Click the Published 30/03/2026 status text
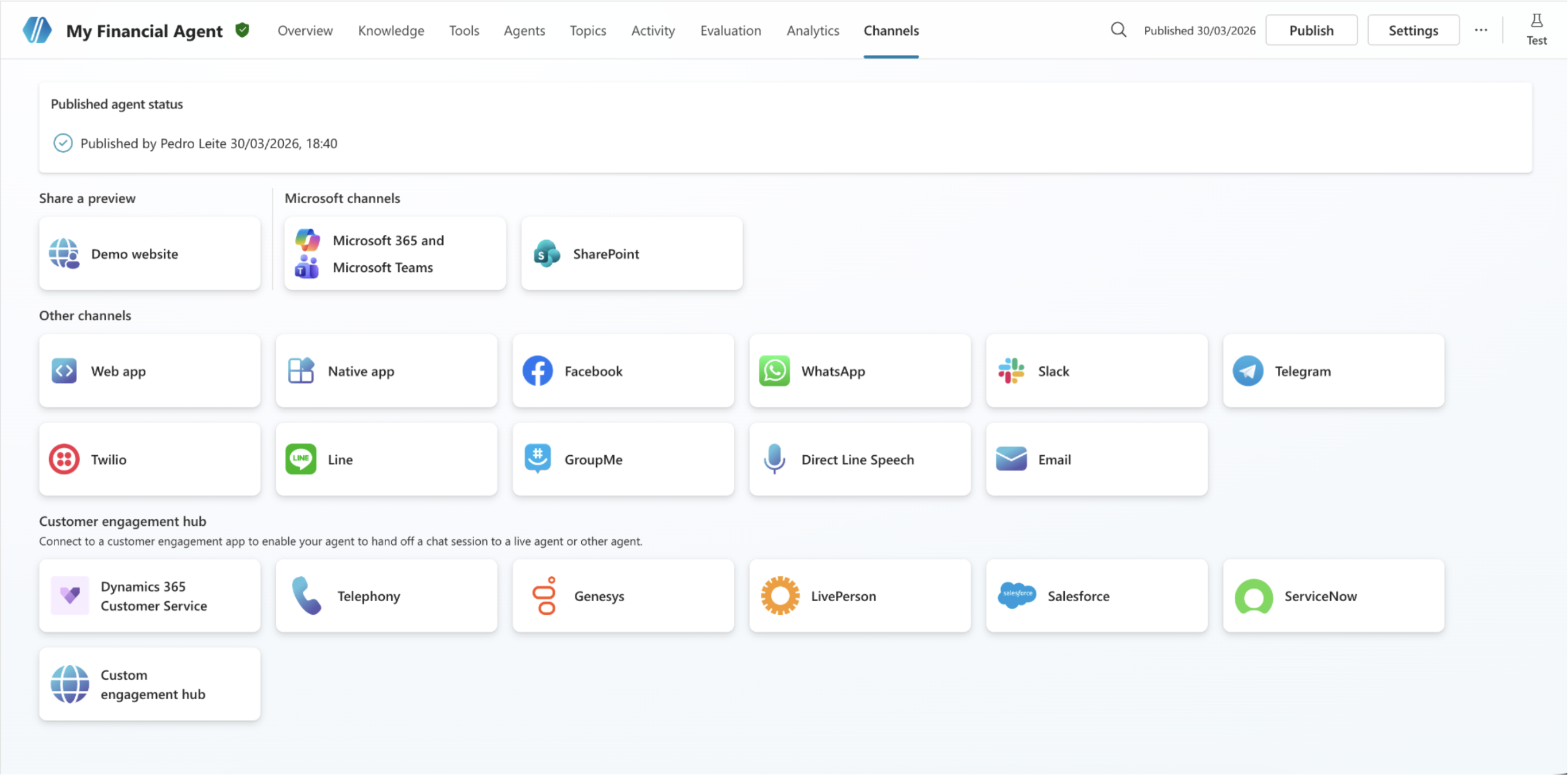Screen dimensions: 1568x775 [x=1199, y=30]
